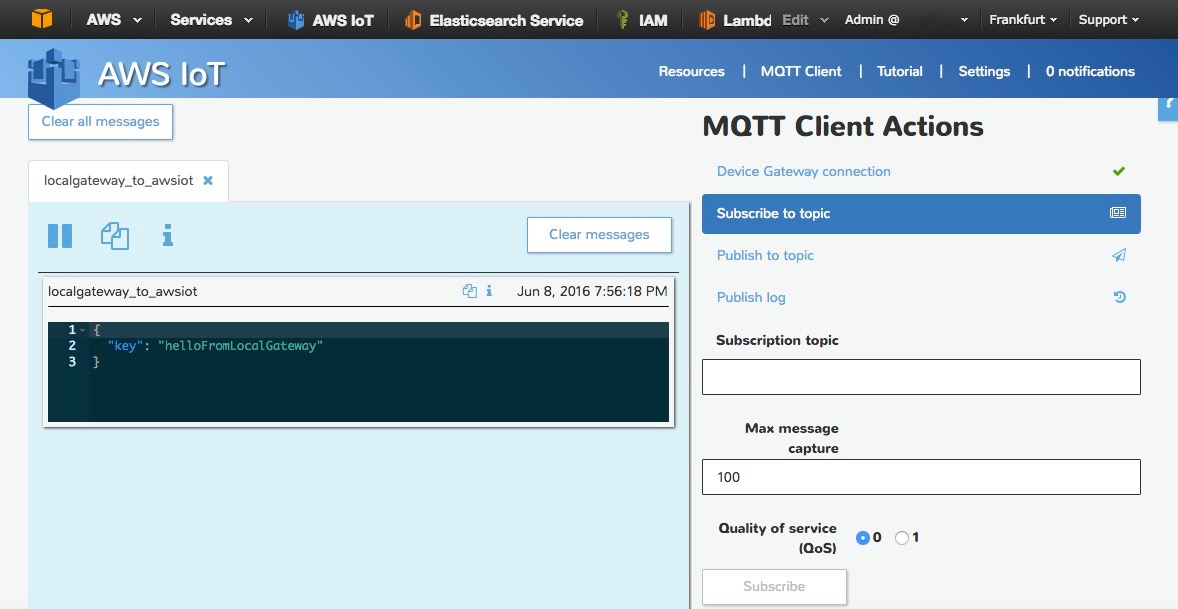Pause incoming messages with the pause icon

(60, 236)
